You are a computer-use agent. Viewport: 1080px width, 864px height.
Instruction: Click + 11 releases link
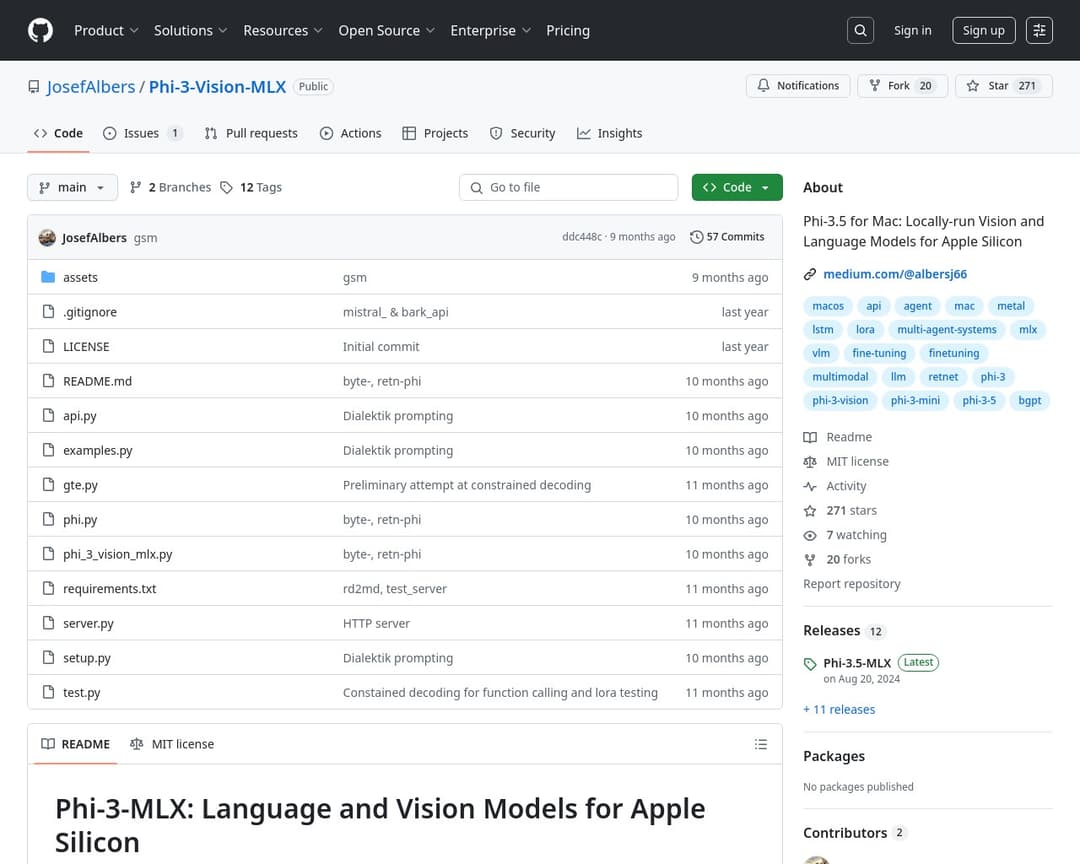pos(839,710)
